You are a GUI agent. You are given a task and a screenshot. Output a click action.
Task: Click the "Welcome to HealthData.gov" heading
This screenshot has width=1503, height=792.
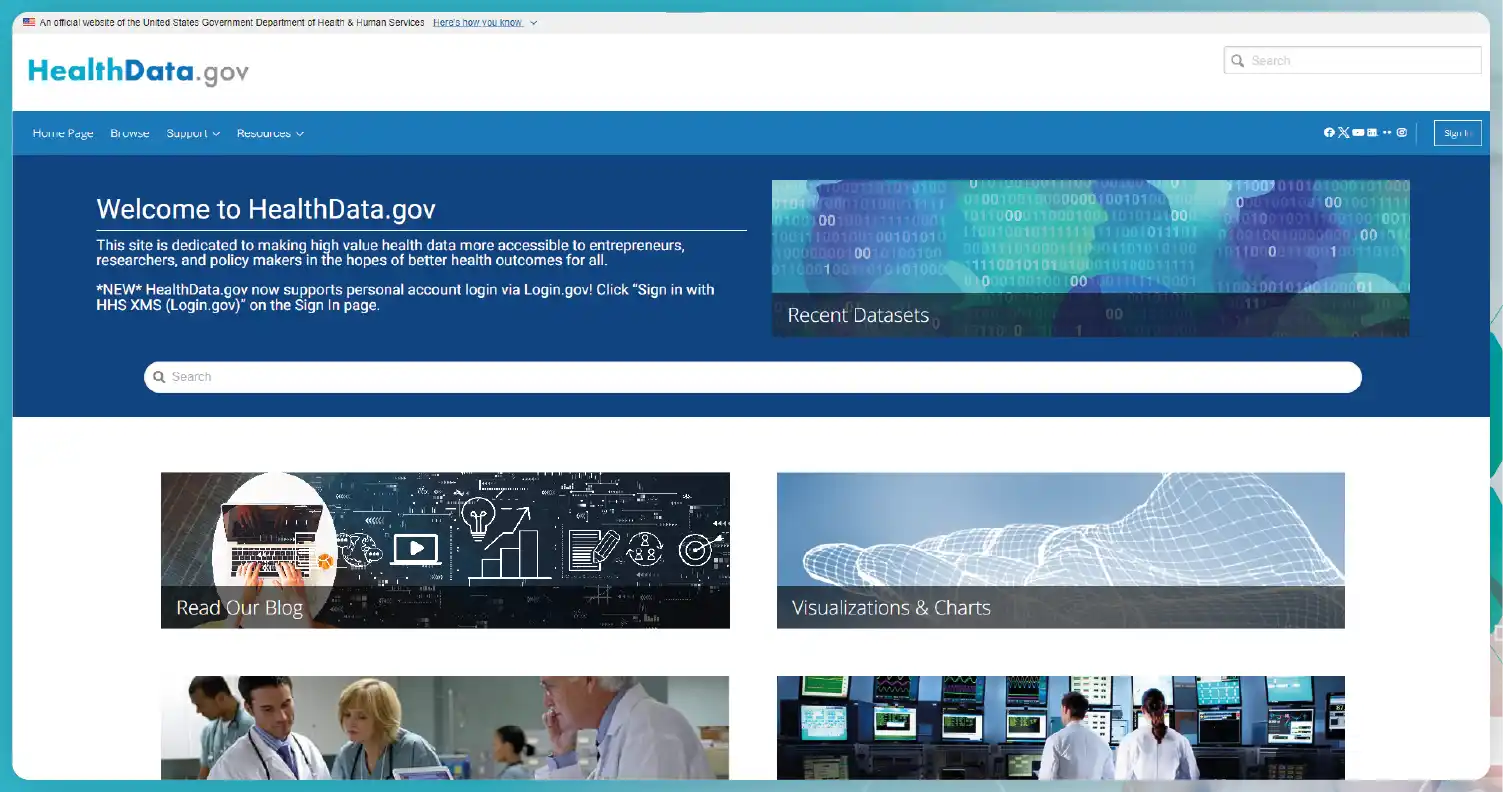click(266, 209)
